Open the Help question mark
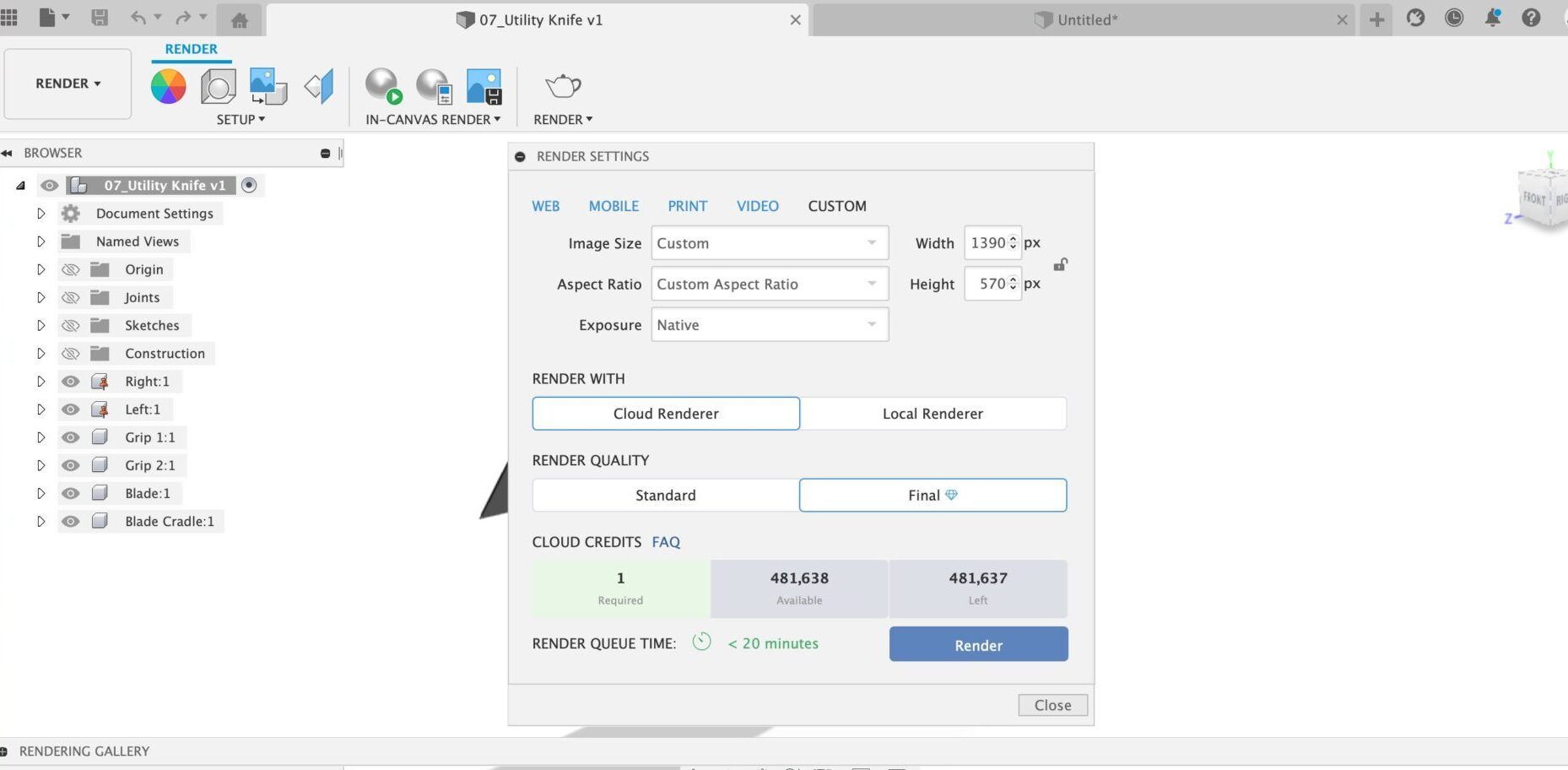This screenshot has height=770, width=1568. point(1531,18)
